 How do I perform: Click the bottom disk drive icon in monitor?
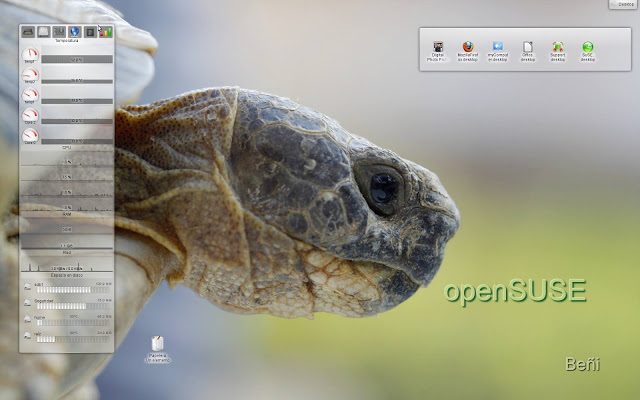pos(28,336)
